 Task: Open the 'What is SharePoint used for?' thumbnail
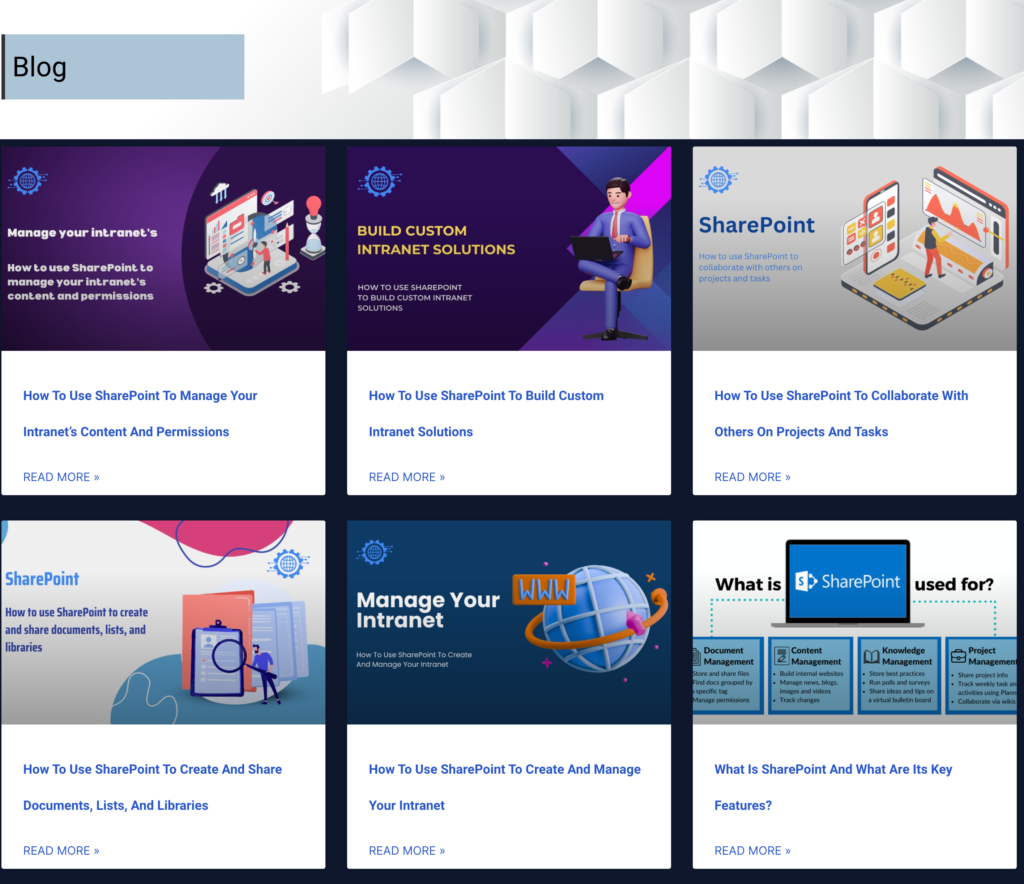(x=854, y=622)
